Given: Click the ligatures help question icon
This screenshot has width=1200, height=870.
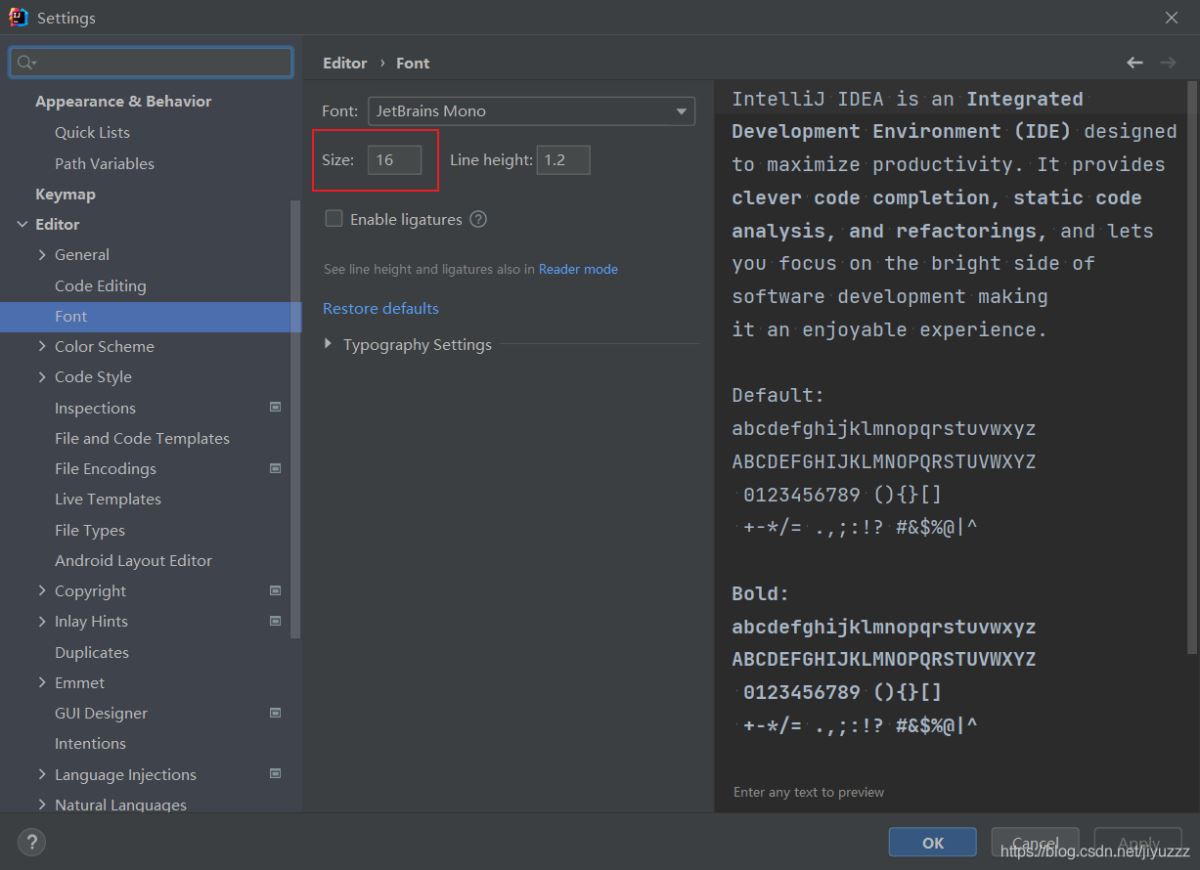Looking at the screenshot, I should (478, 219).
